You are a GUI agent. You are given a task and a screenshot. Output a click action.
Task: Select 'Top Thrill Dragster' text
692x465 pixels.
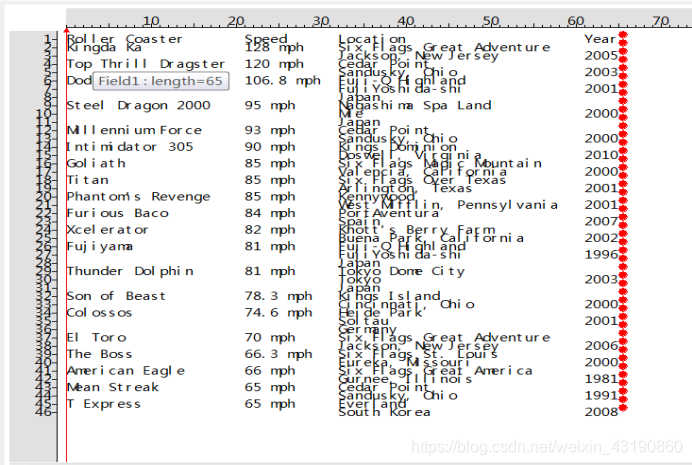[146, 64]
